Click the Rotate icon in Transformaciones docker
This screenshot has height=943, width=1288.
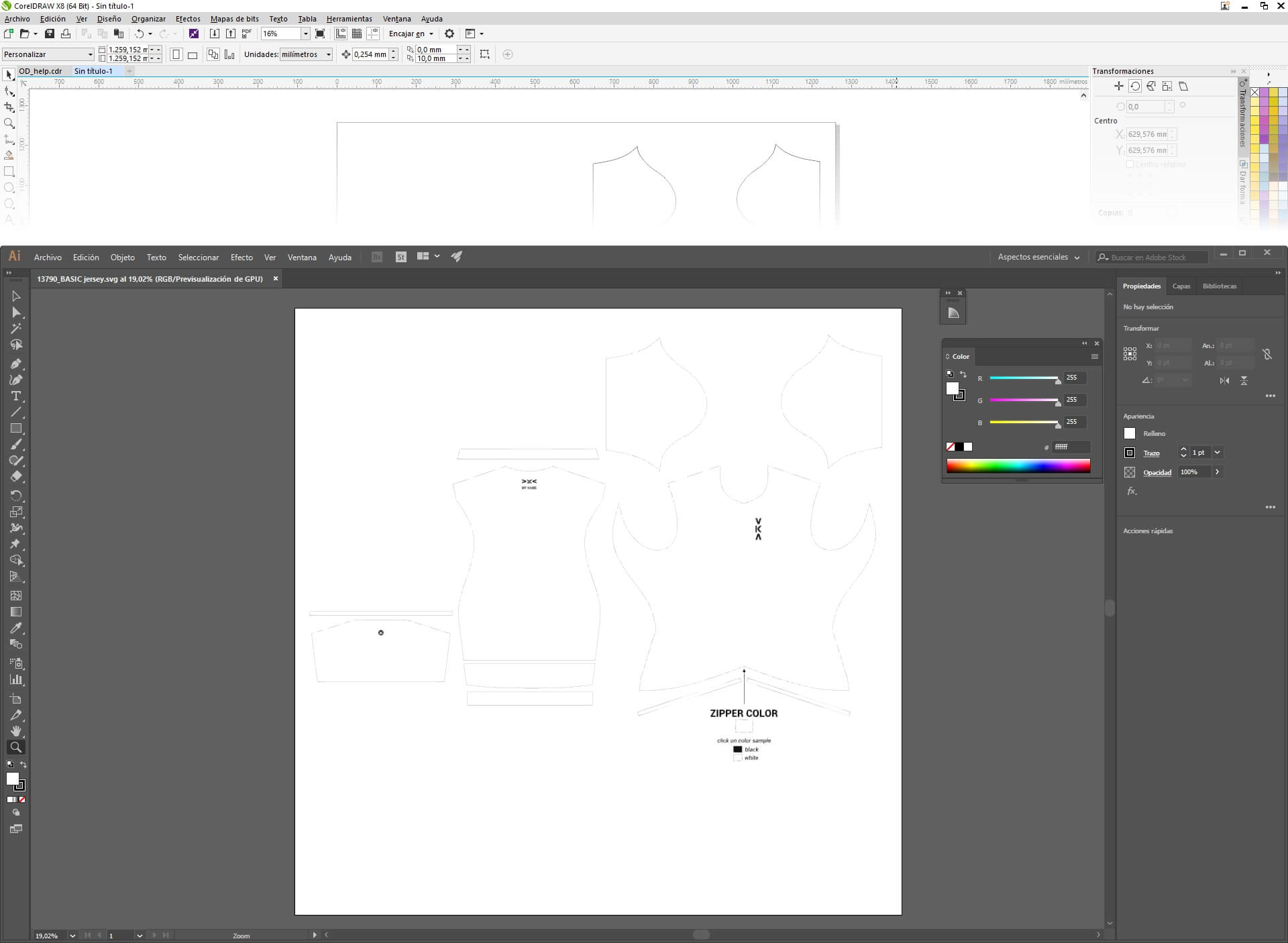pos(1135,86)
